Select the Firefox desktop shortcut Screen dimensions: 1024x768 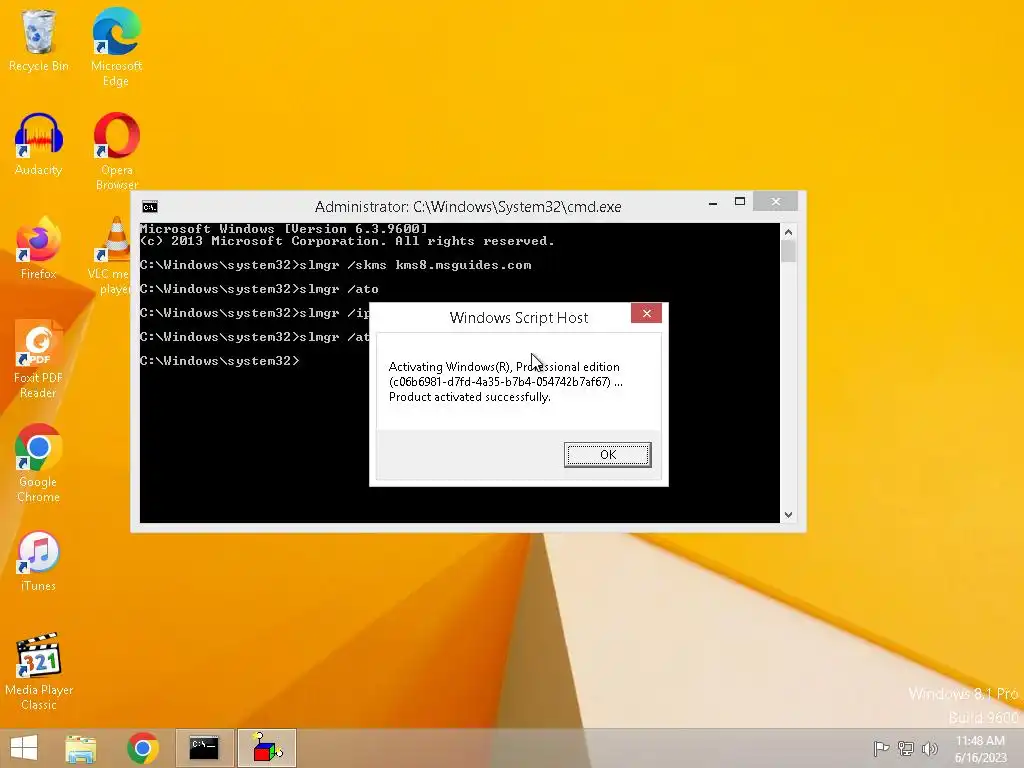39,248
